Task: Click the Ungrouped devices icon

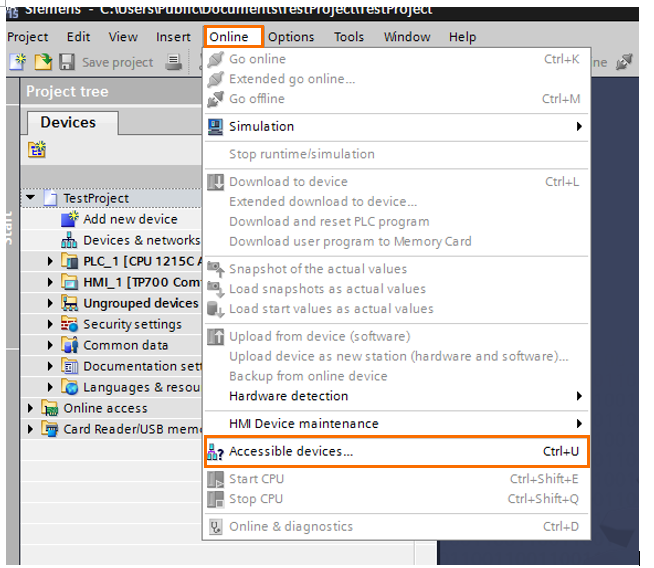Action: [x=69, y=303]
